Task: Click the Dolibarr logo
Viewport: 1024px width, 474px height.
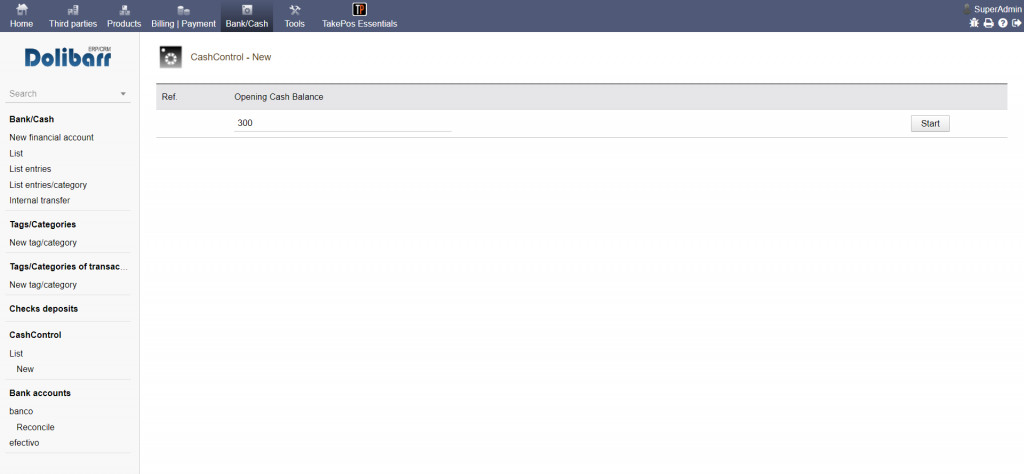Action: (x=68, y=57)
